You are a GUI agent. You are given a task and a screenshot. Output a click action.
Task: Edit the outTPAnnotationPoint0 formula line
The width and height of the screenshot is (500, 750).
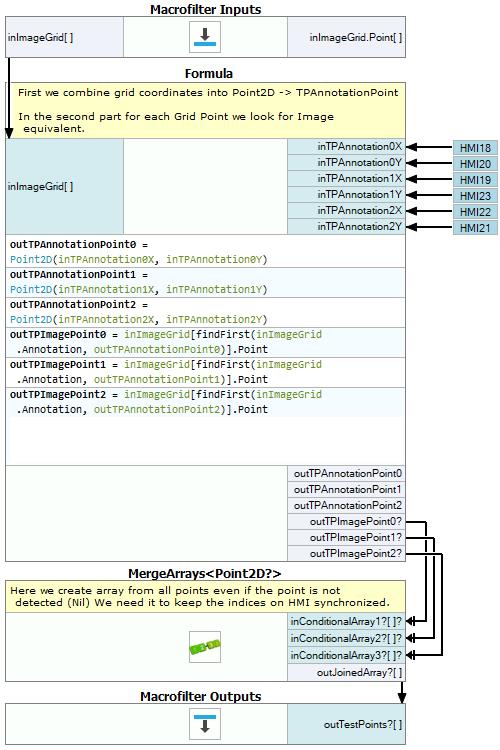[205, 252]
